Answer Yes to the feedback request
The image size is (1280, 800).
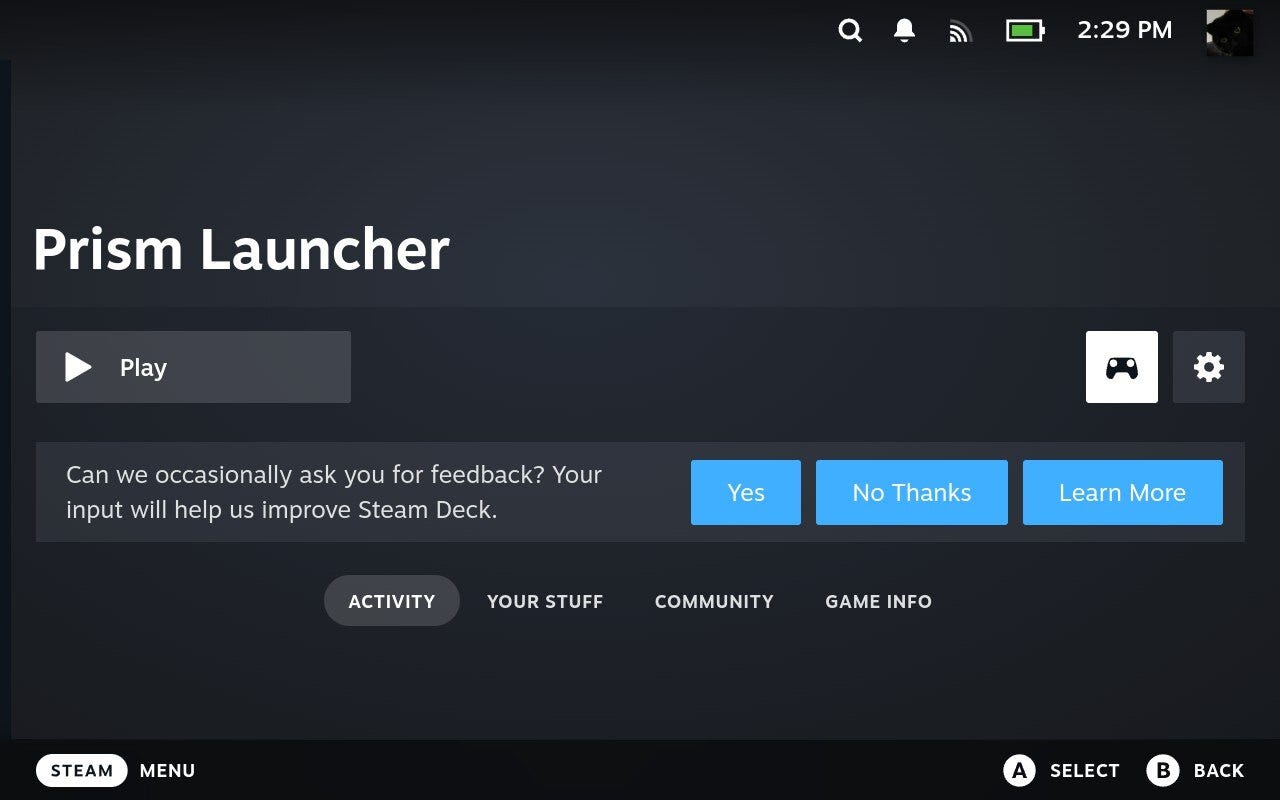[746, 492]
